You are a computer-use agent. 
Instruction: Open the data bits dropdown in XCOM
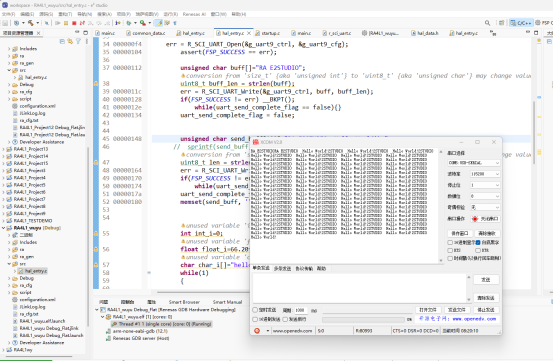point(485,196)
